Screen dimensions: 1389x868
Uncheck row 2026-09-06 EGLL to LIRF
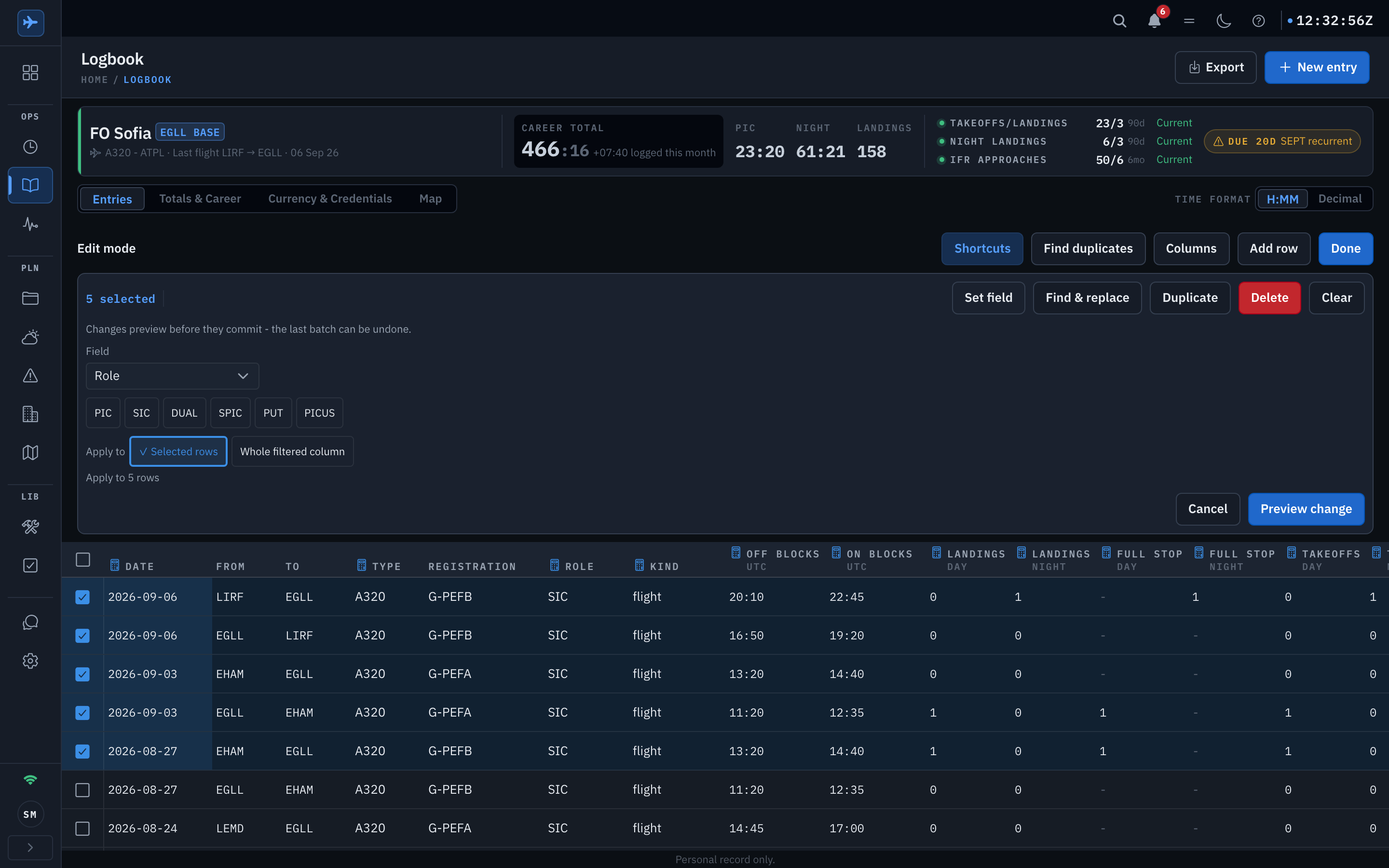[x=82, y=636]
